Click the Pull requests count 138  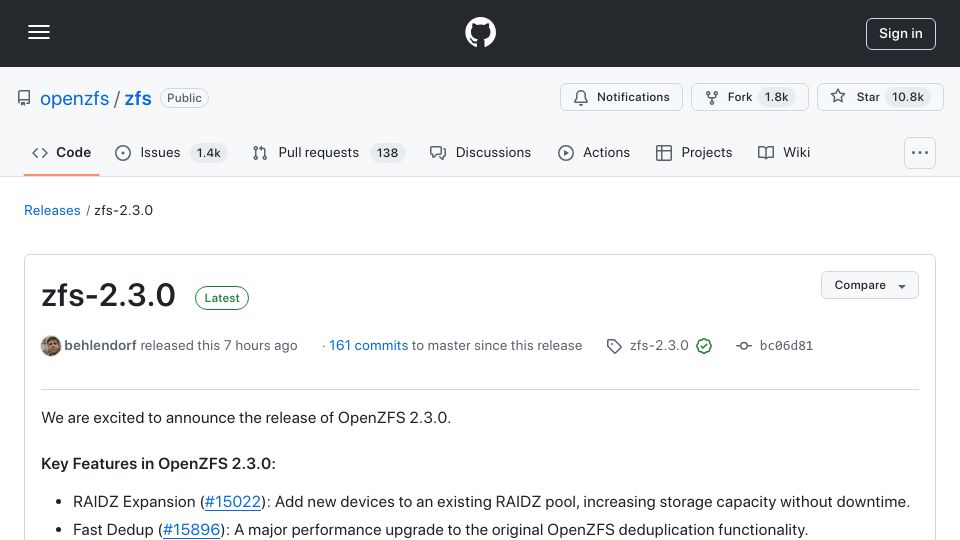pos(387,152)
